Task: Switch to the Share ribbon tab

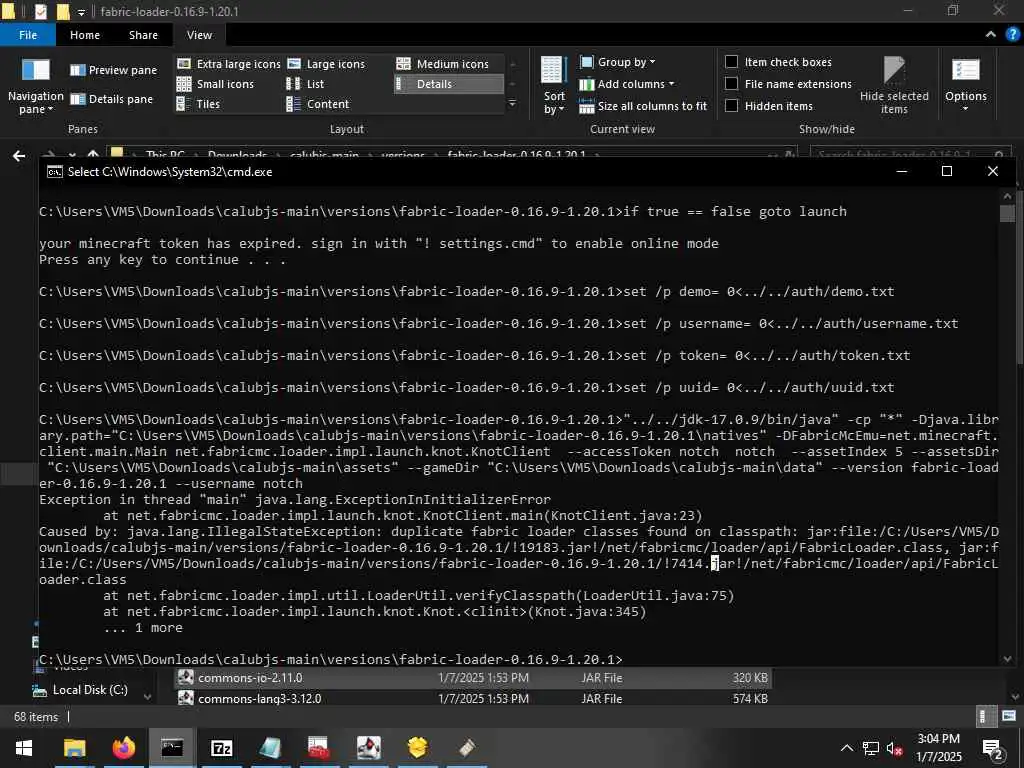Action: 143,35
